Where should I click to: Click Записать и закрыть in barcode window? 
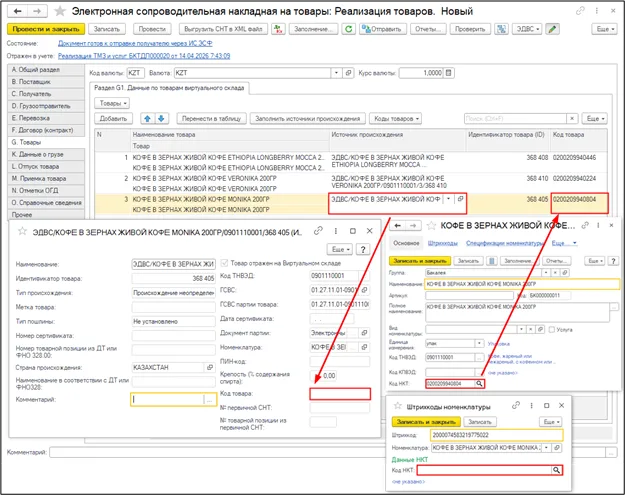tap(426, 422)
